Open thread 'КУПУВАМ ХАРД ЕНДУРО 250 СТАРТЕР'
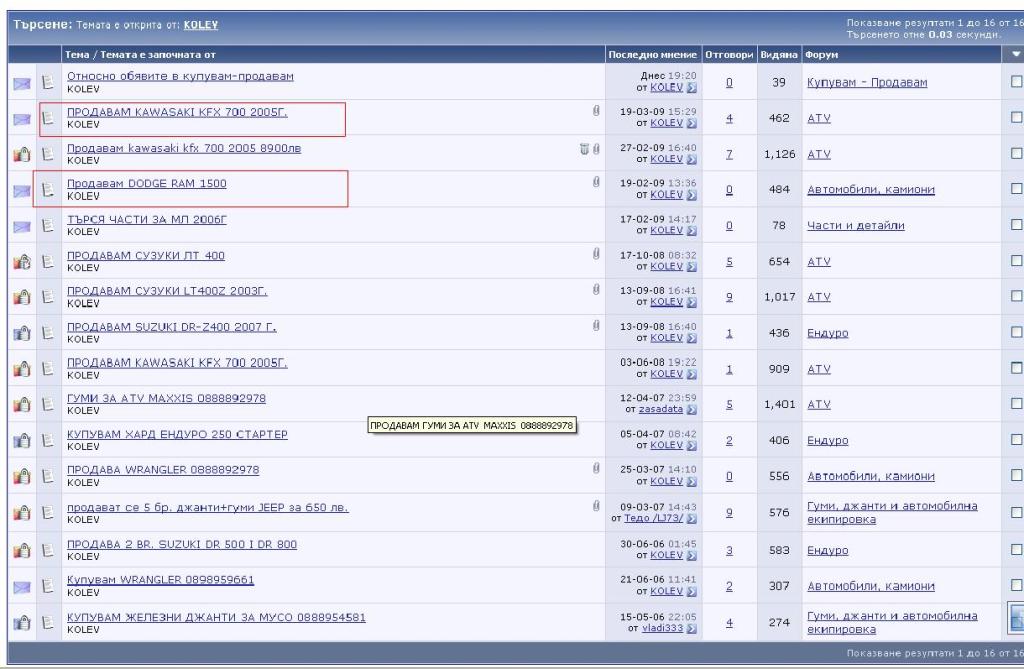The width and height of the screenshot is (1024, 669). (177, 434)
